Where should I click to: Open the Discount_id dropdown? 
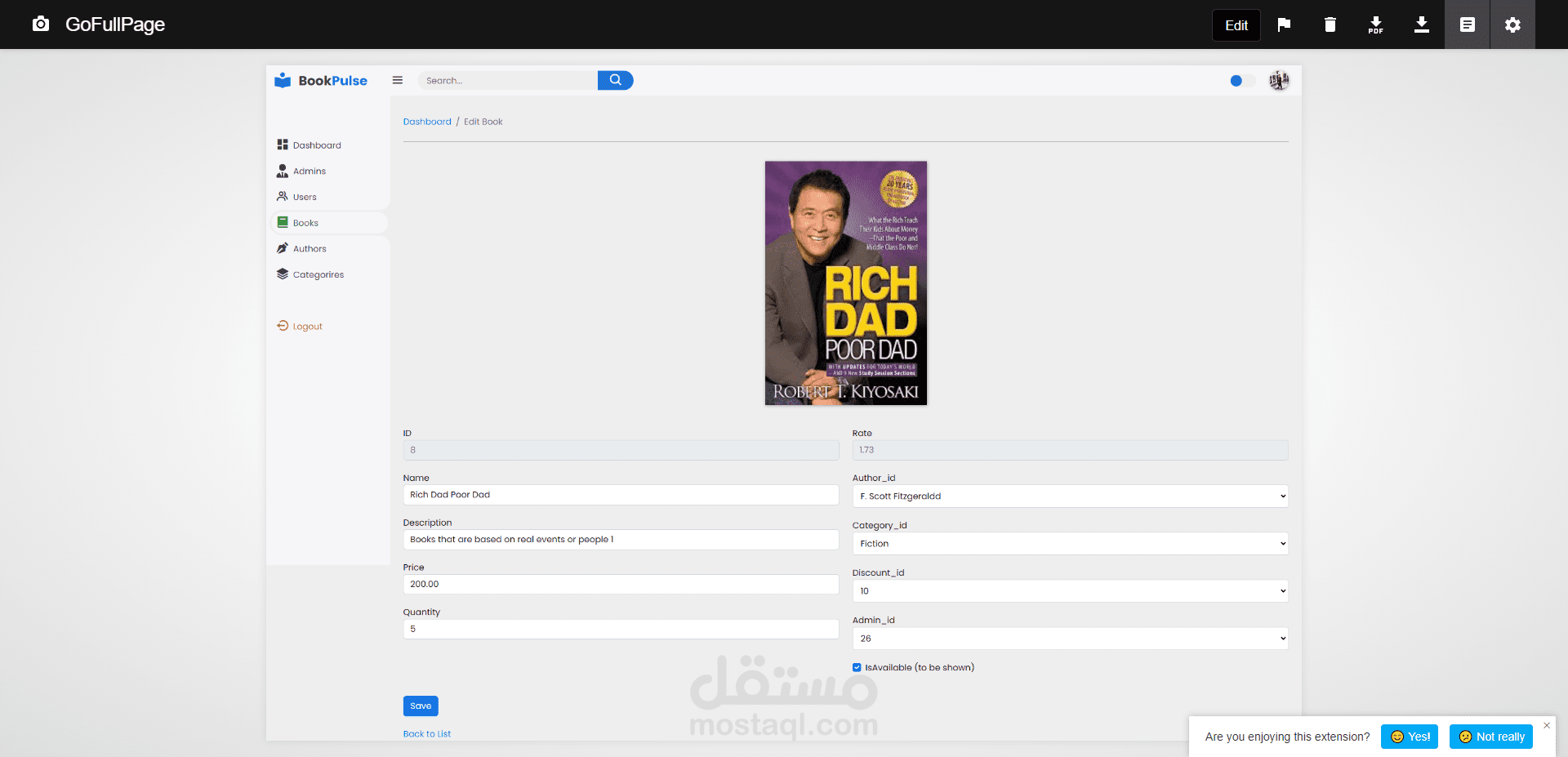tap(1070, 590)
